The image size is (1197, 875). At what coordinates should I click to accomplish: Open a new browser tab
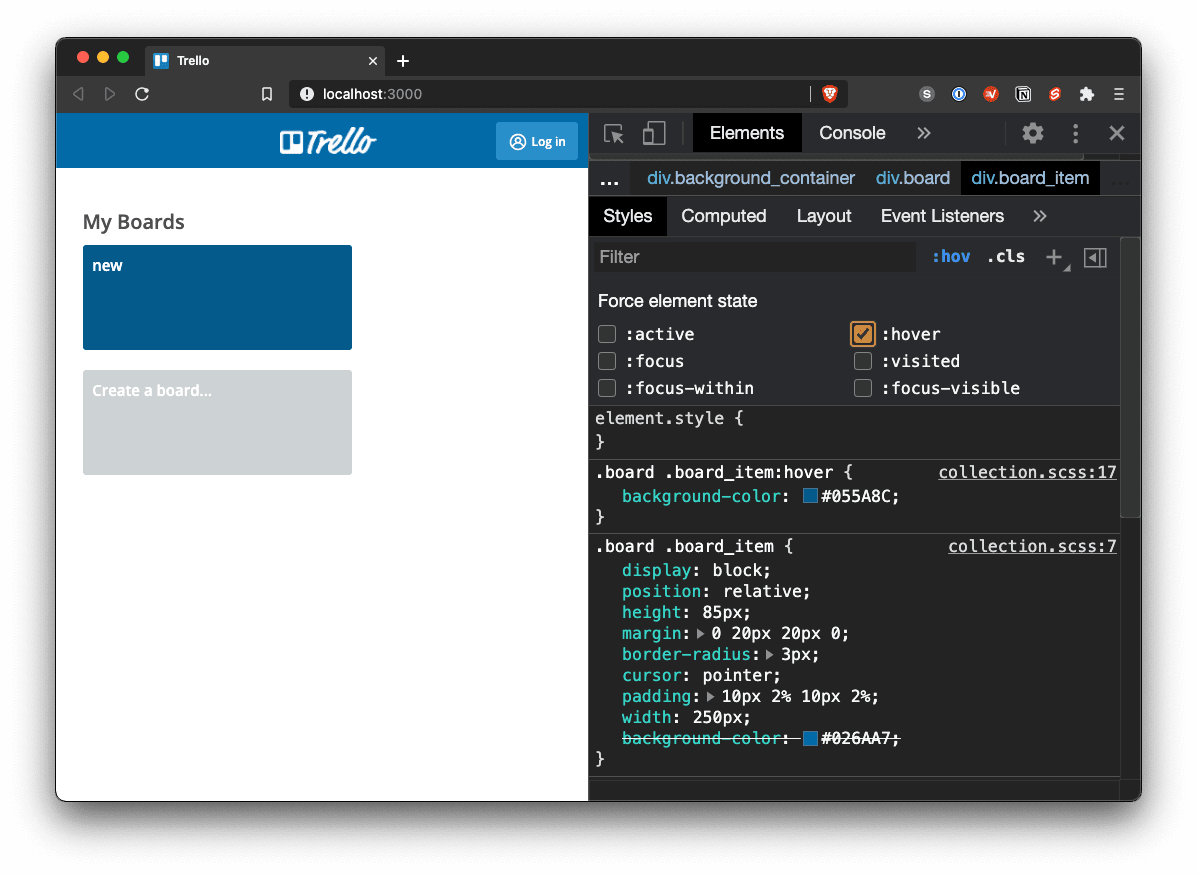click(403, 61)
